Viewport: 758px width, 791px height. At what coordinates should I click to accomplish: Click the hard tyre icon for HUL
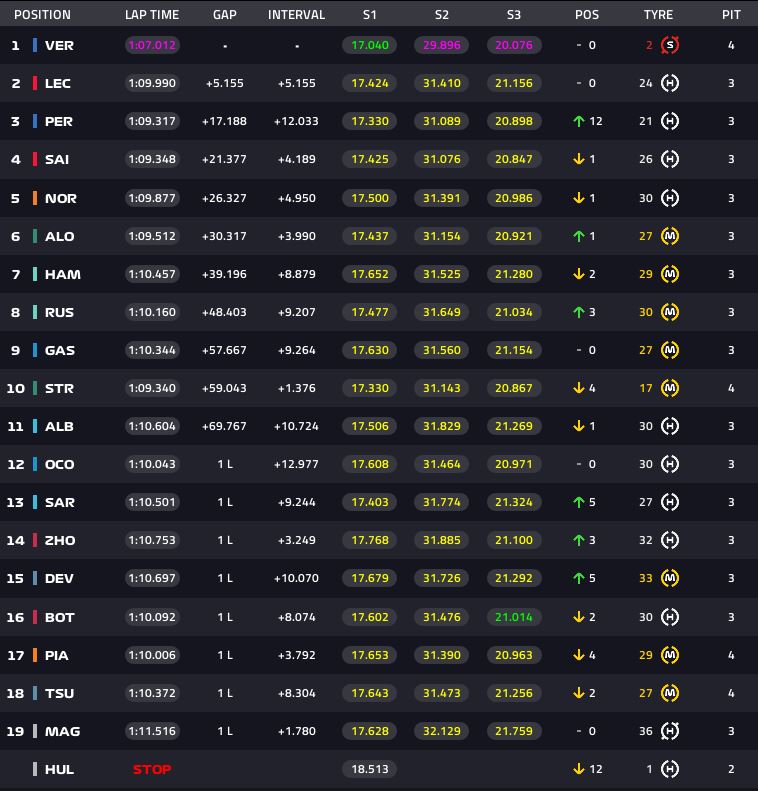[670, 769]
